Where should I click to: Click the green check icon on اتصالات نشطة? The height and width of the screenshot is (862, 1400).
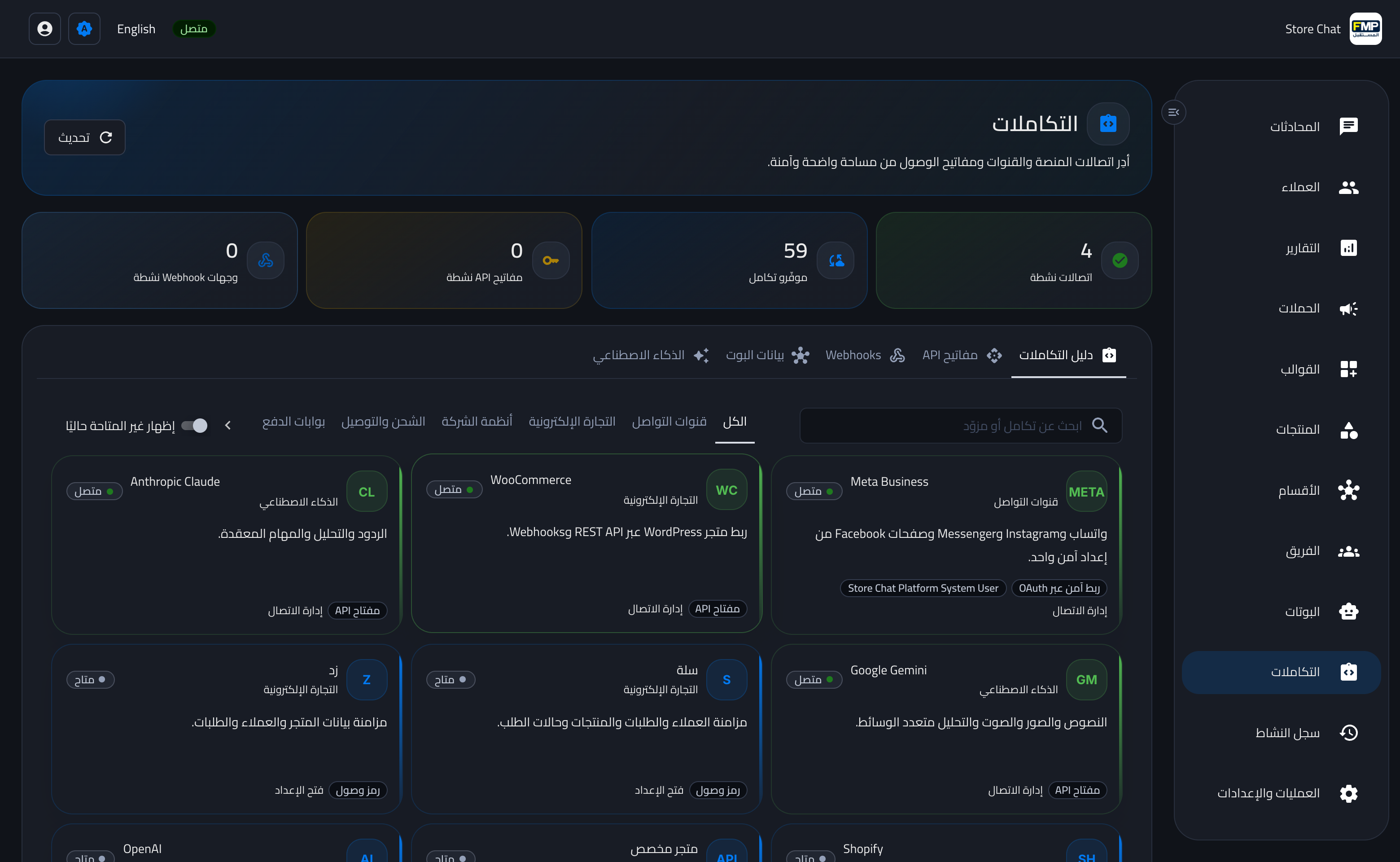pos(1120,260)
